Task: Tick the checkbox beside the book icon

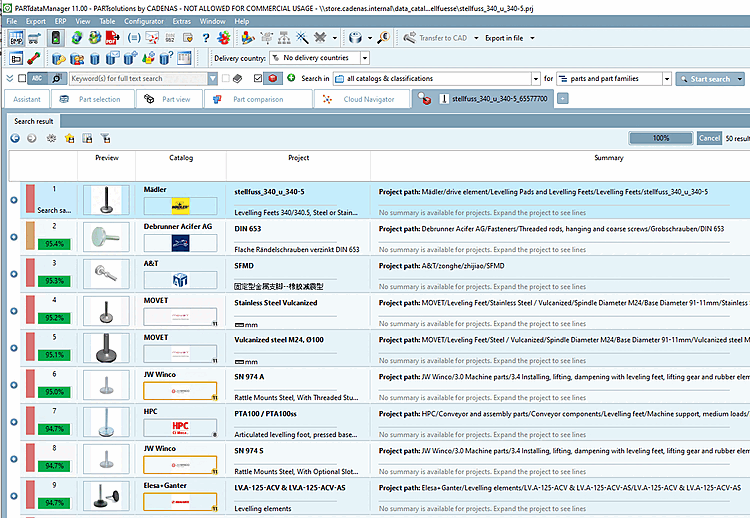Action: [226, 78]
